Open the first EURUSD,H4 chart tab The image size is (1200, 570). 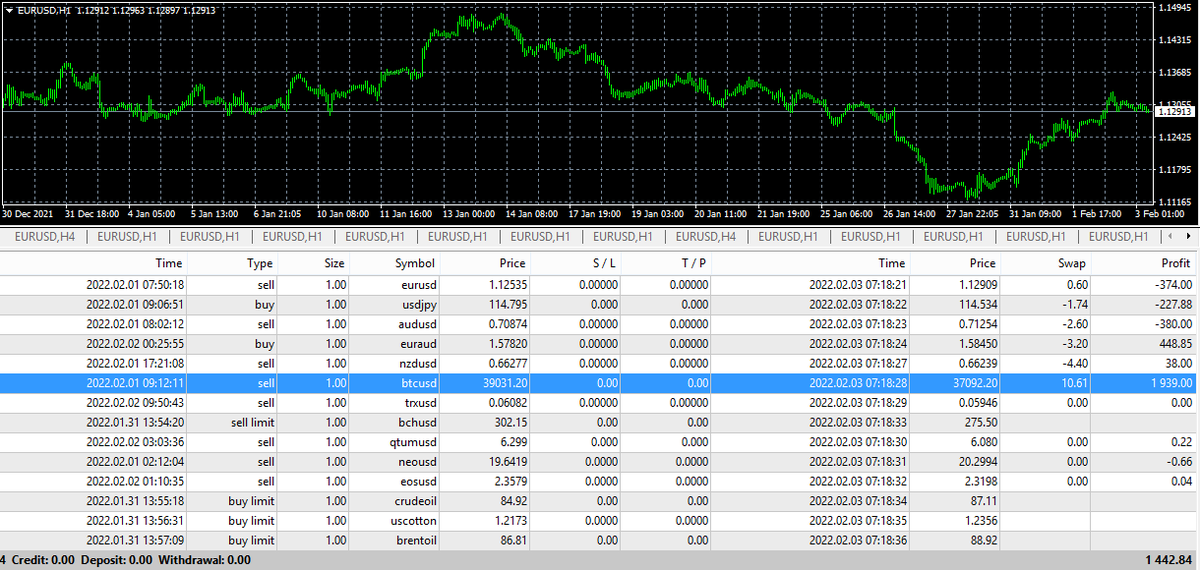pyautogui.click(x=46, y=237)
